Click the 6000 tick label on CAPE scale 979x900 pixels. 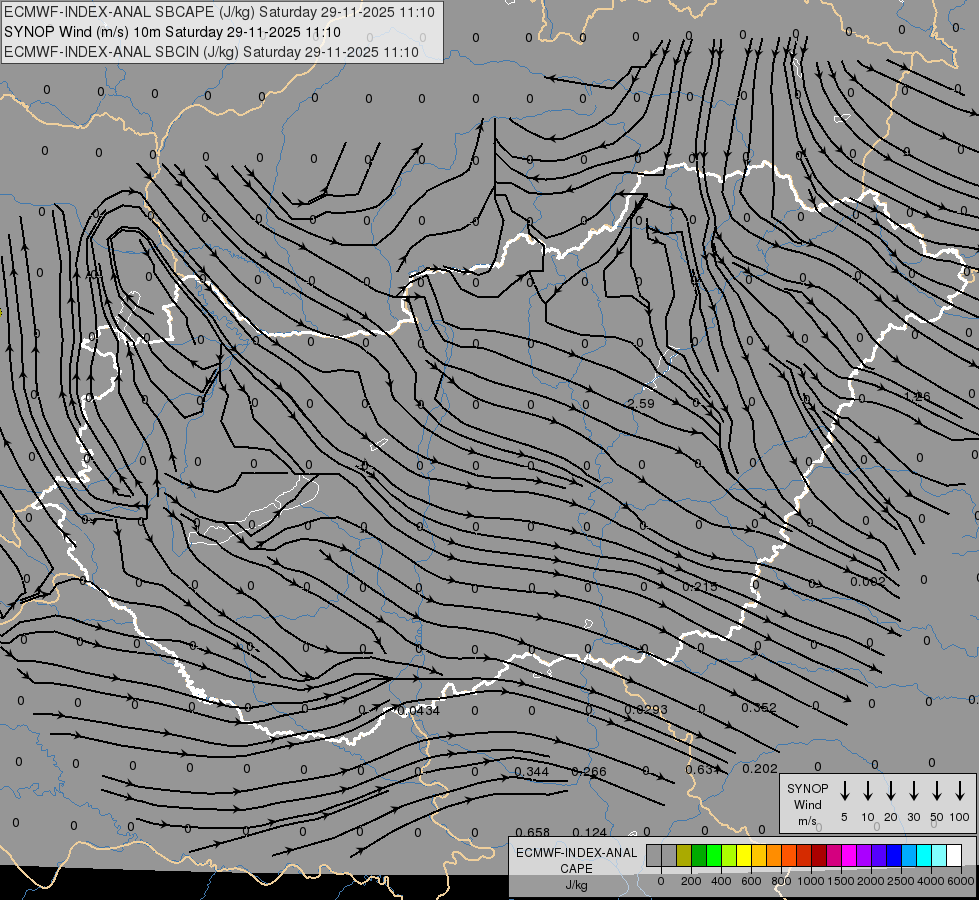(961, 881)
